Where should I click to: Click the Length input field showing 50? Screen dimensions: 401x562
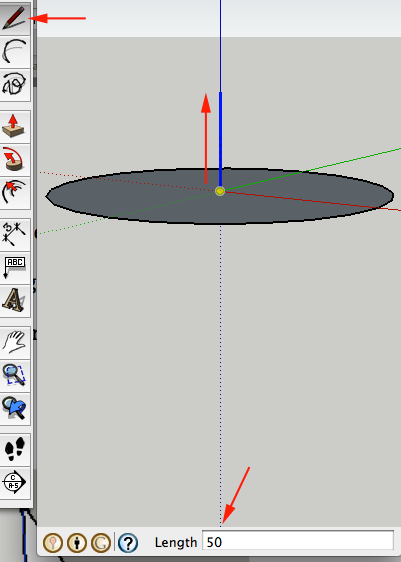coord(298,541)
